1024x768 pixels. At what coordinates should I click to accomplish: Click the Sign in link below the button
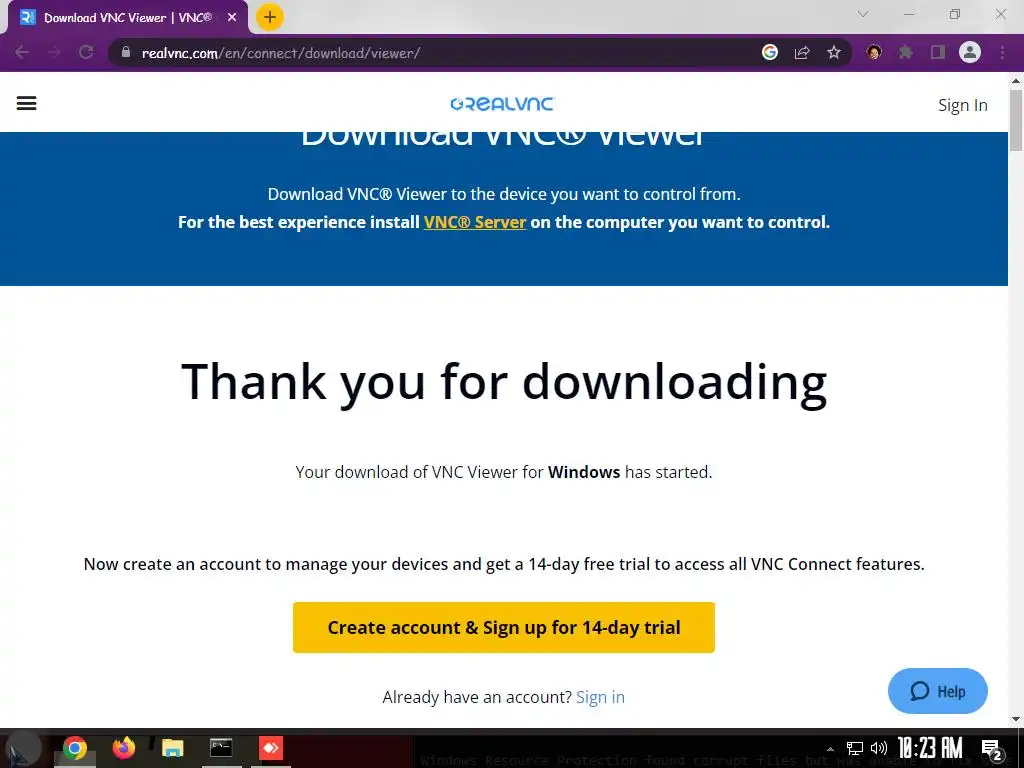pos(600,697)
